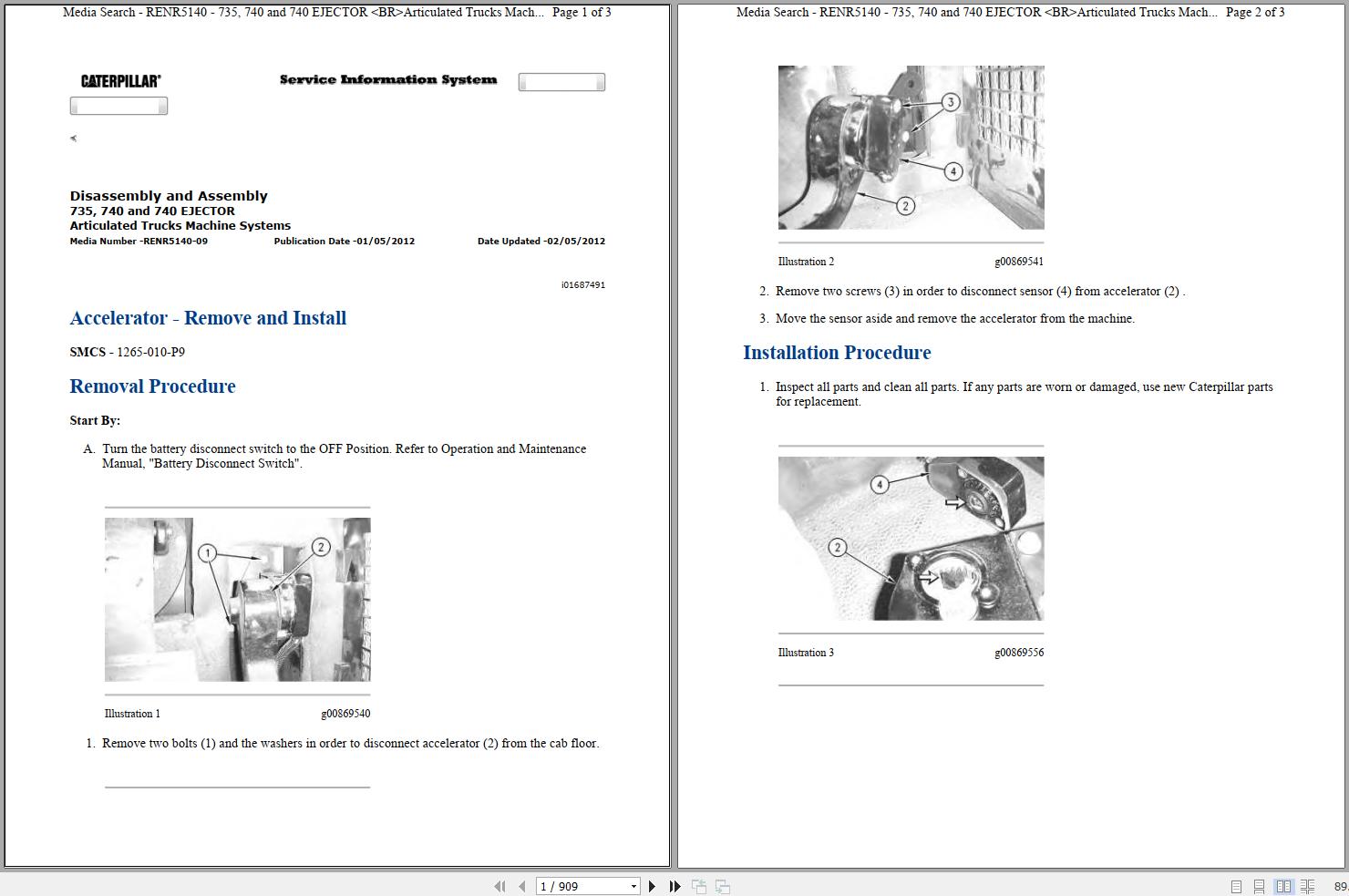Click the Caterpillar logo
The image size is (1349, 896).
[120, 81]
